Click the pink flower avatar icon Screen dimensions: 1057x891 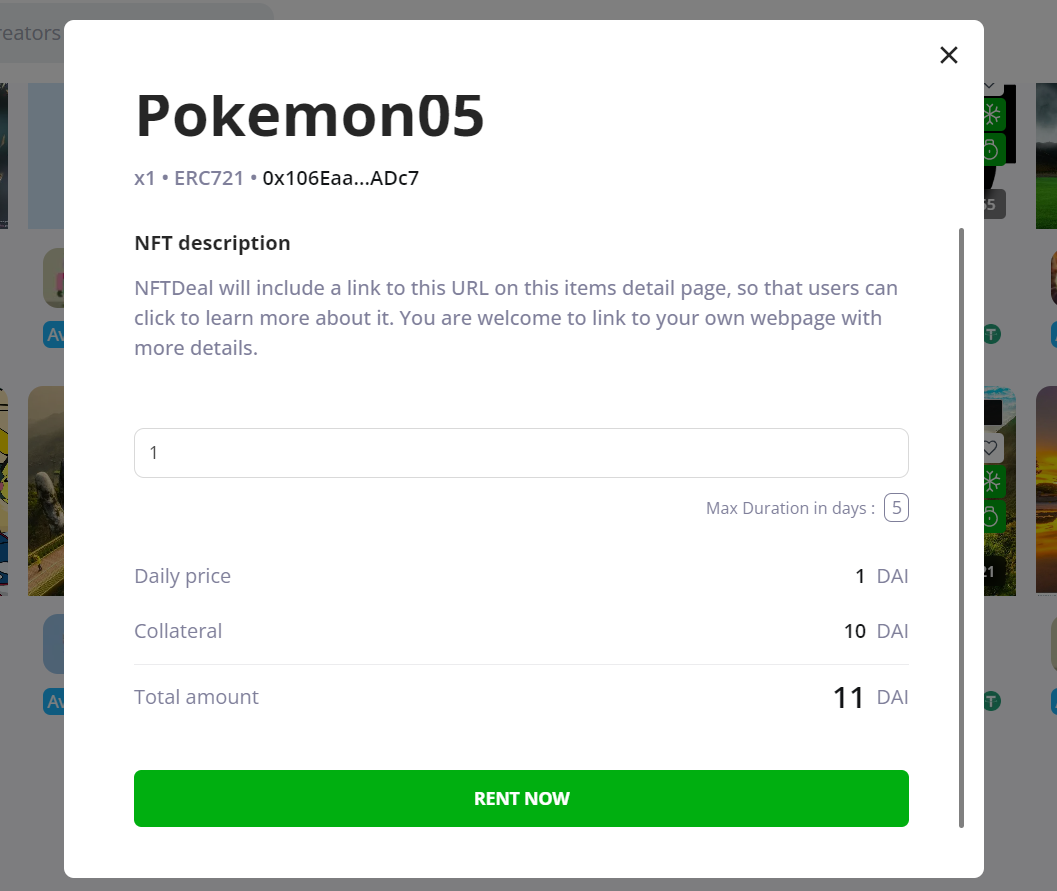point(54,278)
